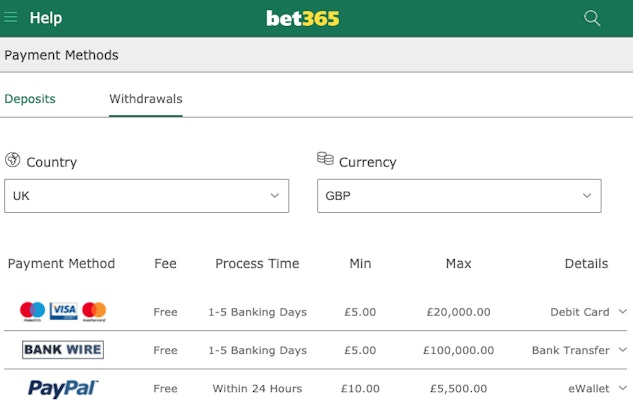Click the Payment Method column header
Image resolution: width=633 pixels, height=406 pixels.
(x=62, y=264)
